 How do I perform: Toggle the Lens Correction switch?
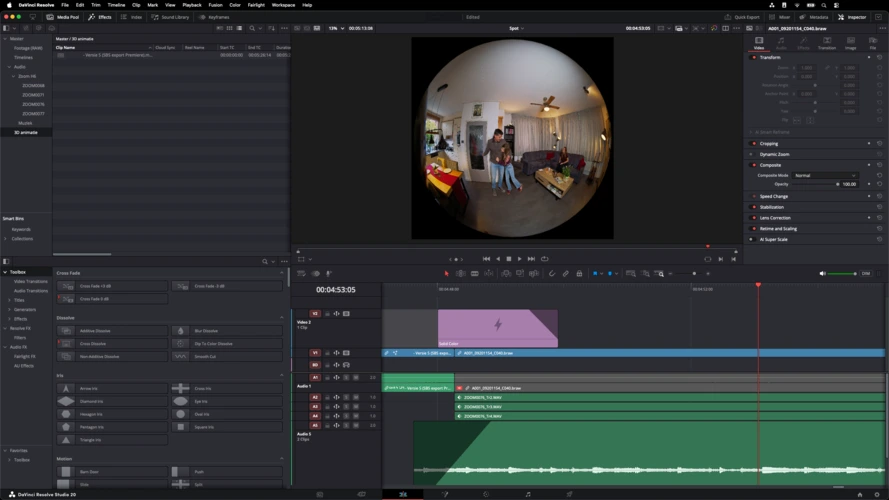[753, 218]
